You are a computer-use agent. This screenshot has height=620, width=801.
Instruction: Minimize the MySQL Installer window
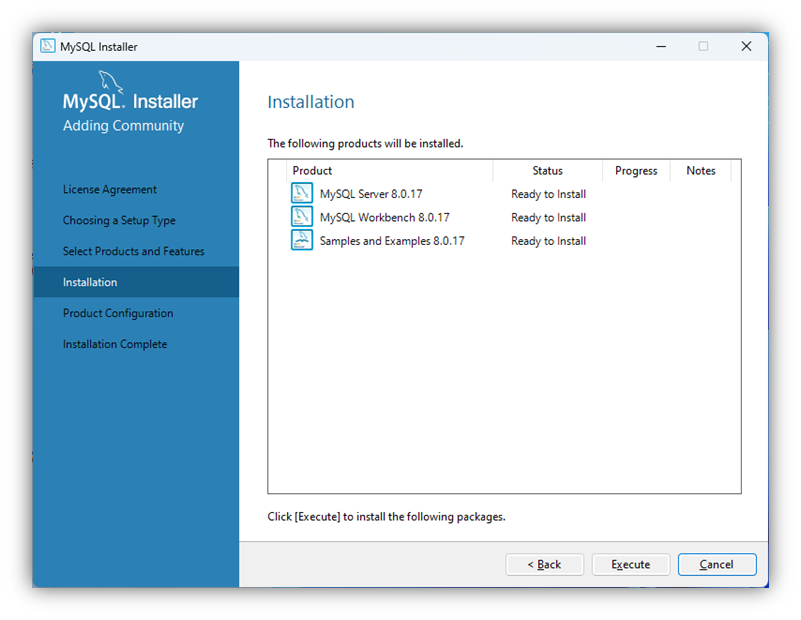click(661, 46)
